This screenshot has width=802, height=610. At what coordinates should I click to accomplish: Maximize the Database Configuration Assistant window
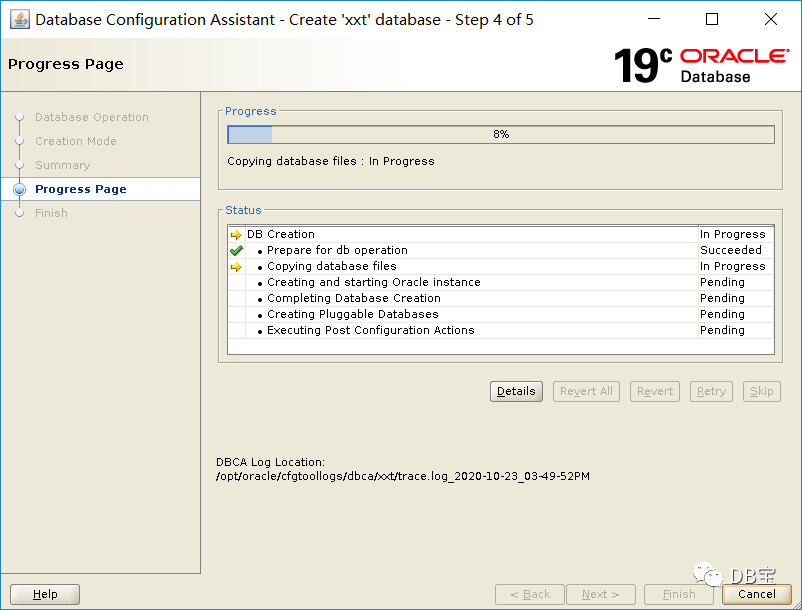coord(712,19)
